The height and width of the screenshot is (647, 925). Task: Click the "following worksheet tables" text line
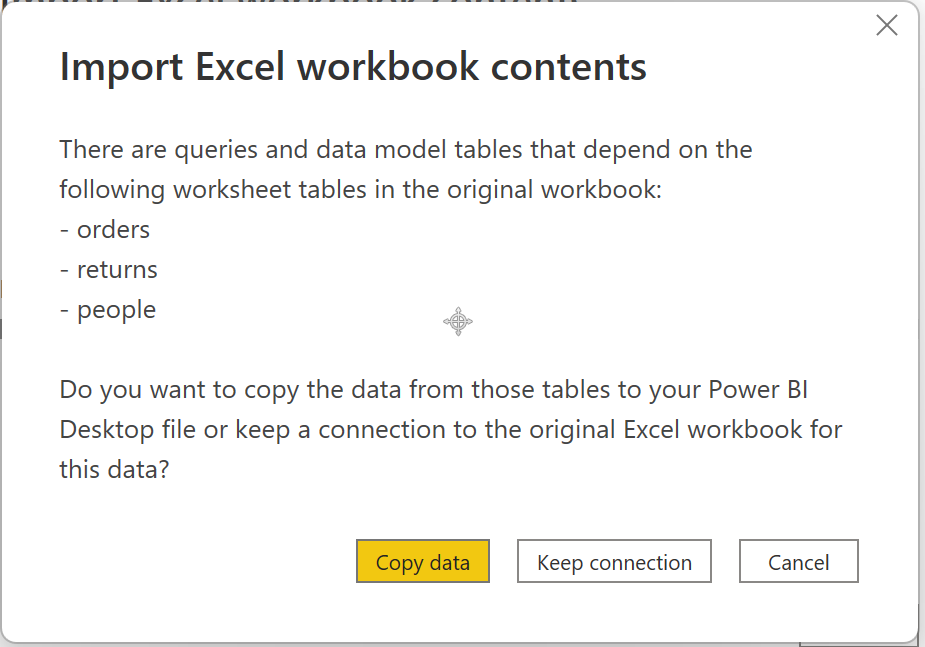360,189
